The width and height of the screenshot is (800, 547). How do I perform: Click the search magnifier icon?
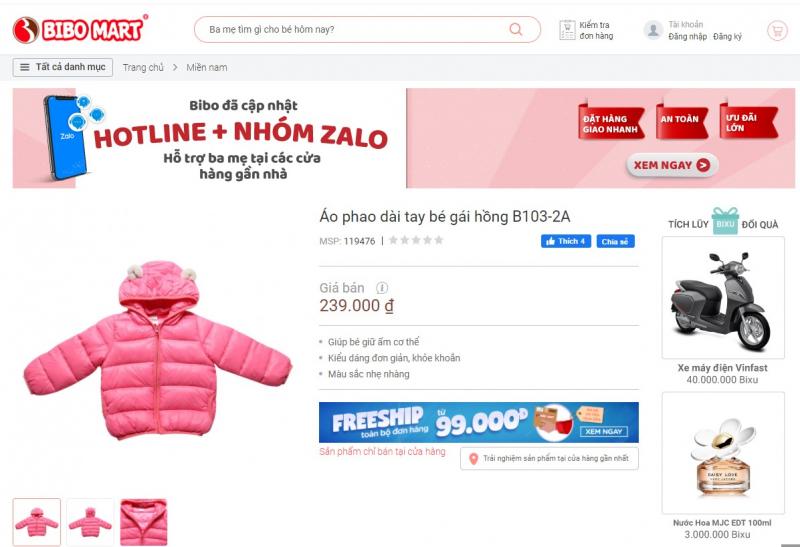point(516,29)
